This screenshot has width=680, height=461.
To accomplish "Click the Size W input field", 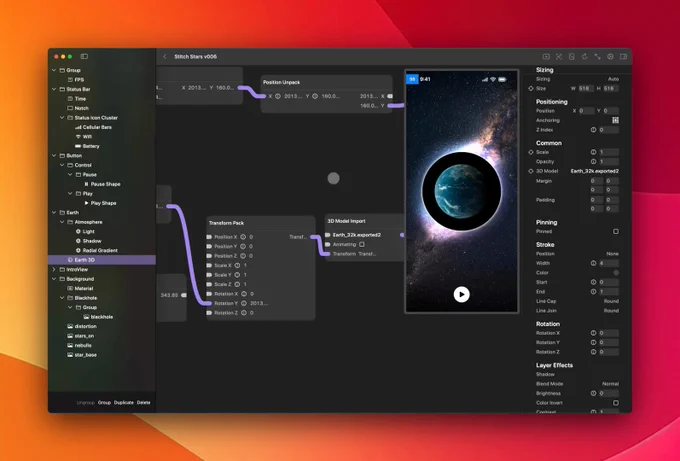I will point(585,88).
